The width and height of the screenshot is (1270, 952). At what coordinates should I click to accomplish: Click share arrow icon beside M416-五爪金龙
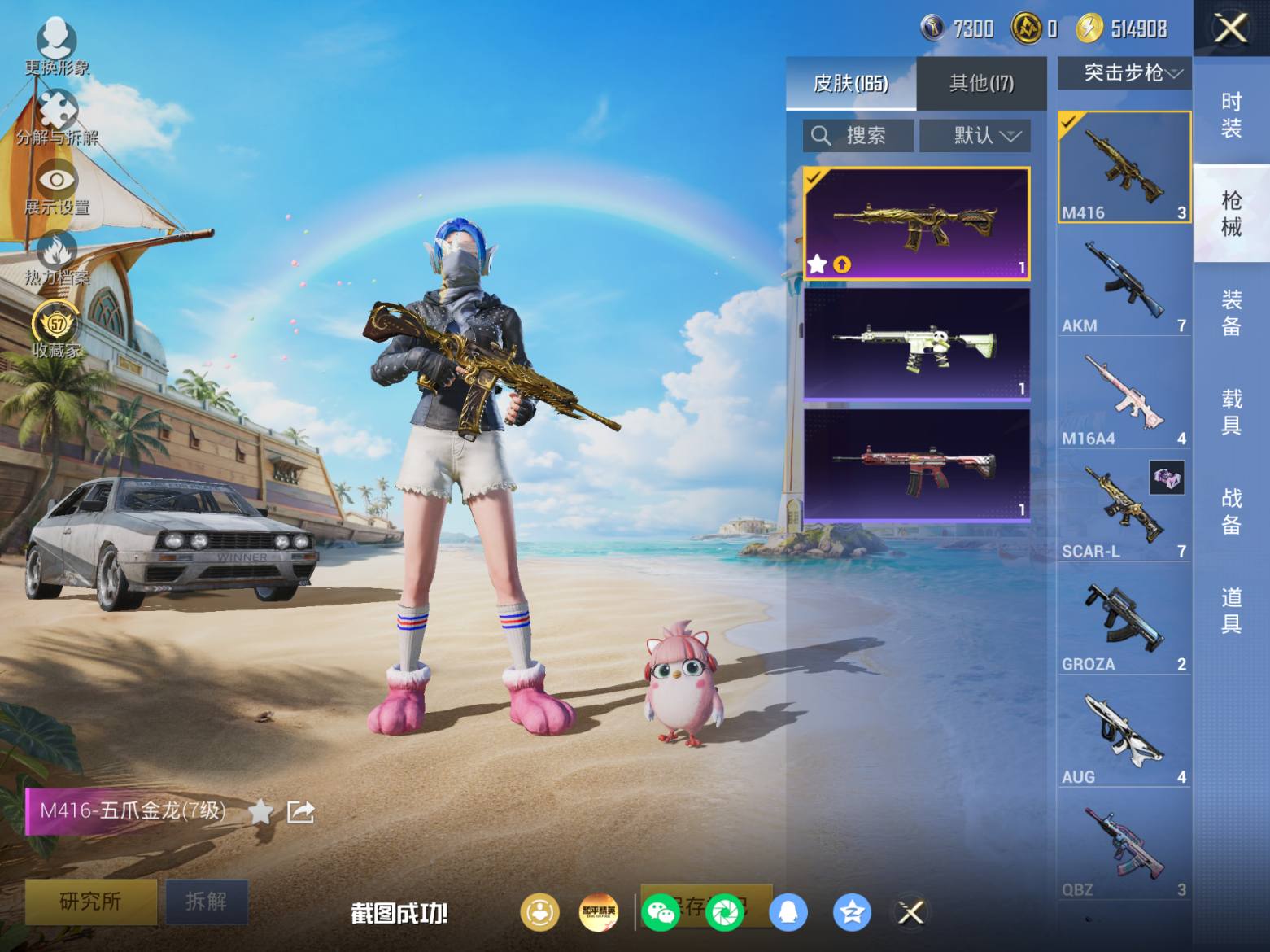(x=300, y=811)
